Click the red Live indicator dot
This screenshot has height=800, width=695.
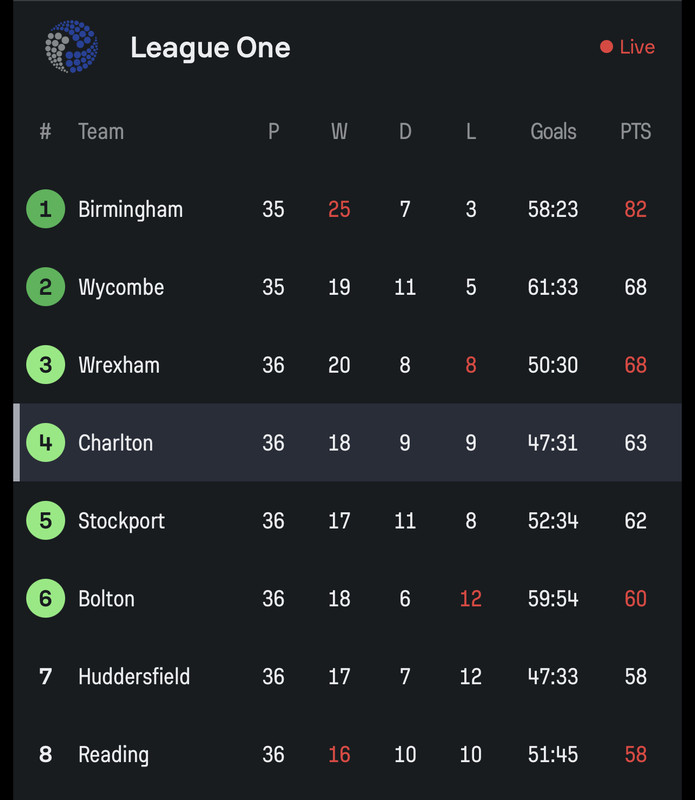(x=606, y=47)
